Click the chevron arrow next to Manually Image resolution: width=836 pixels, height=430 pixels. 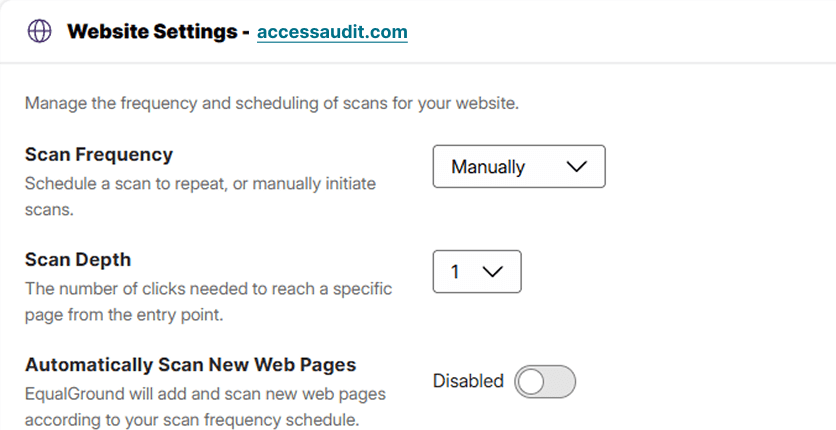(x=577, y=167)
